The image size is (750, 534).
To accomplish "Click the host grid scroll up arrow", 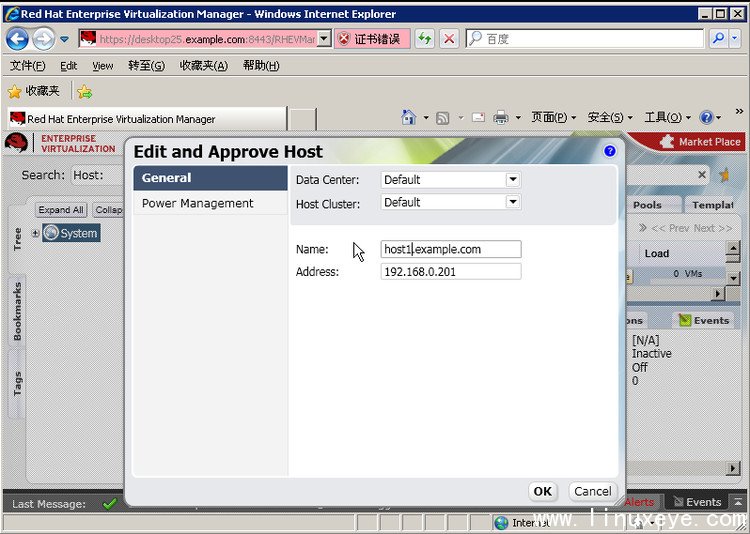I will 732,248.
